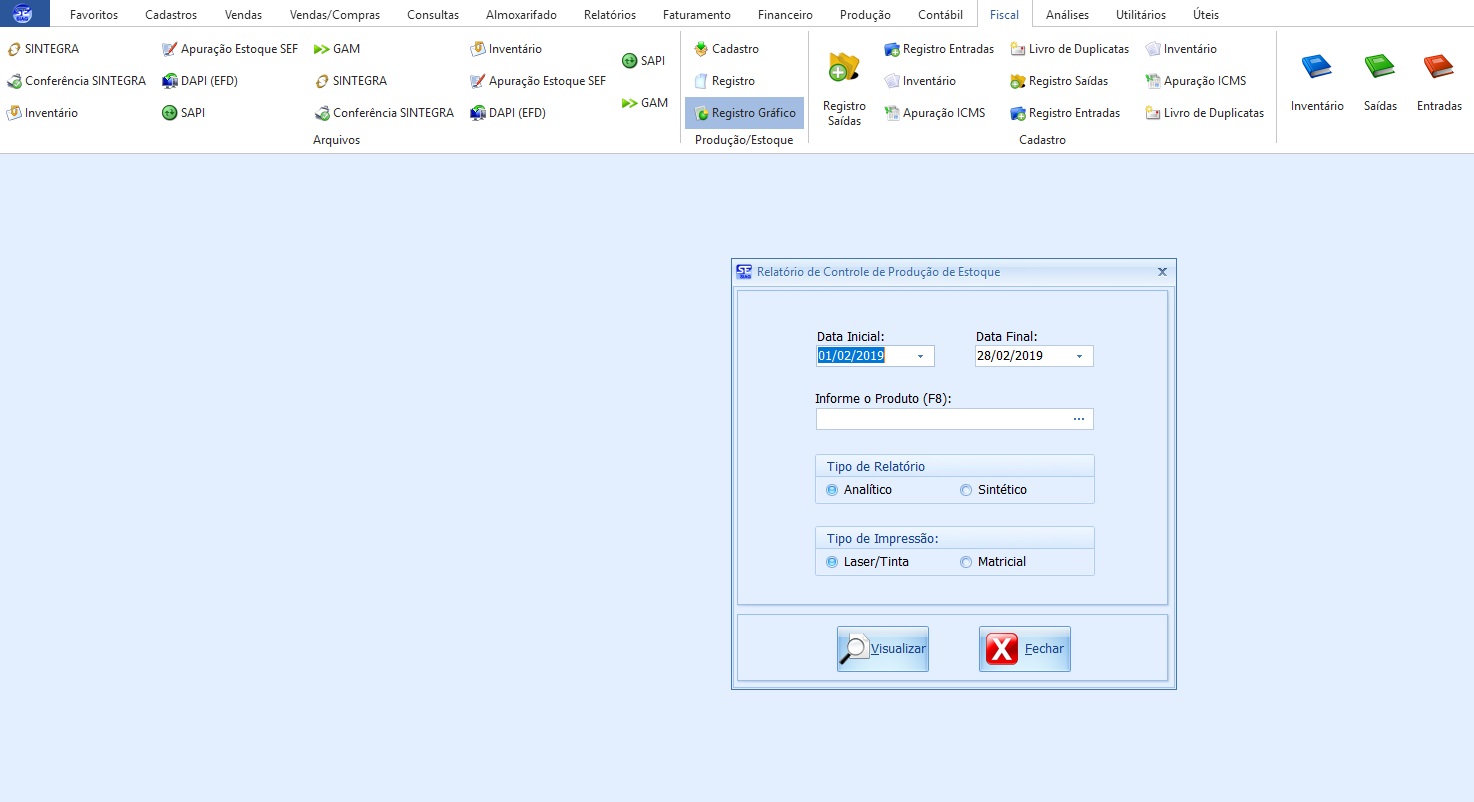Click the application logo button
This screenshot has width=1474, height=802.
pyautogui.click(x=24, y=14)
